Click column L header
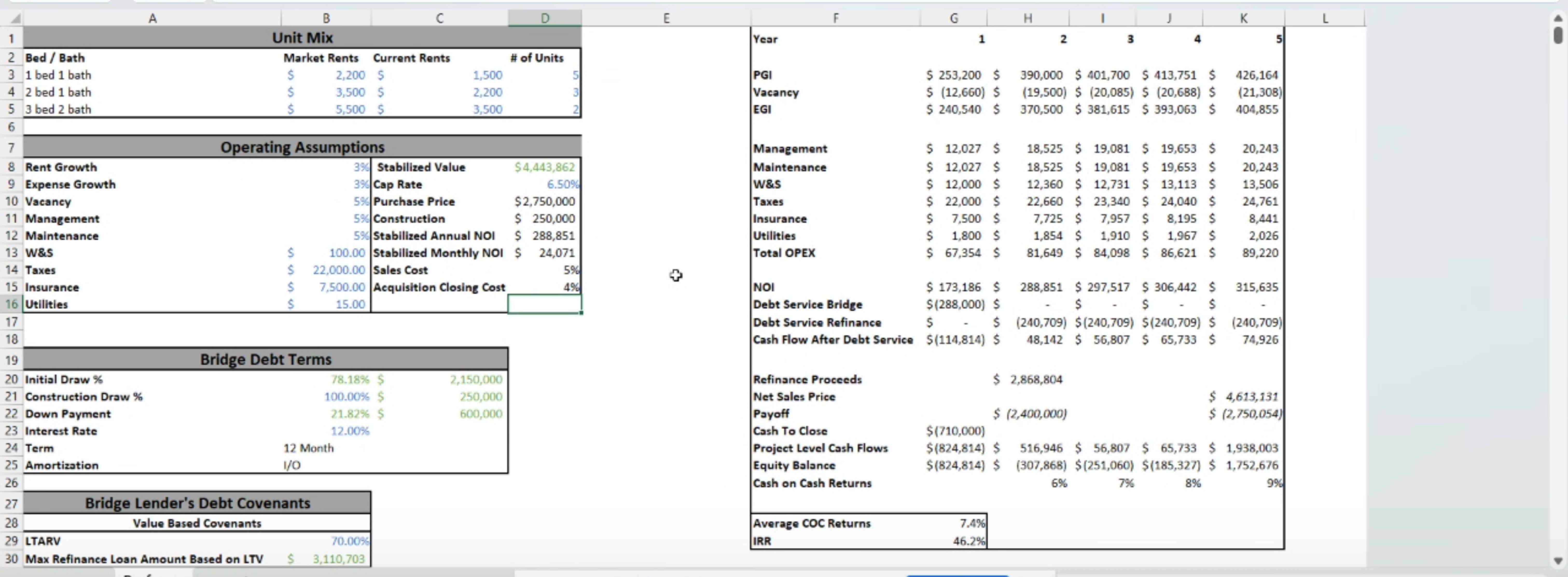 click(x=1324, y=18)
